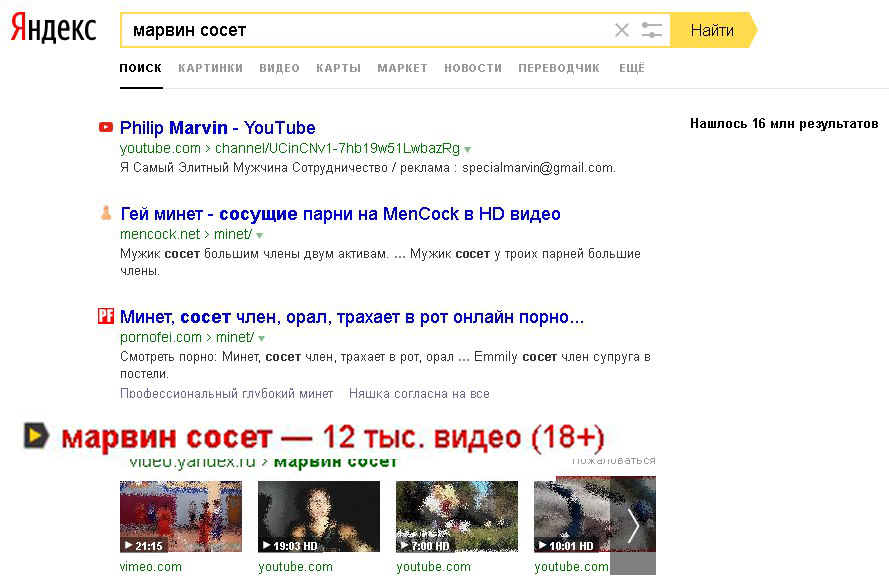This screenshot has width=889, height=580.
Task: Open the 10:01 HD video thumbnail
Action: [572, 517]
